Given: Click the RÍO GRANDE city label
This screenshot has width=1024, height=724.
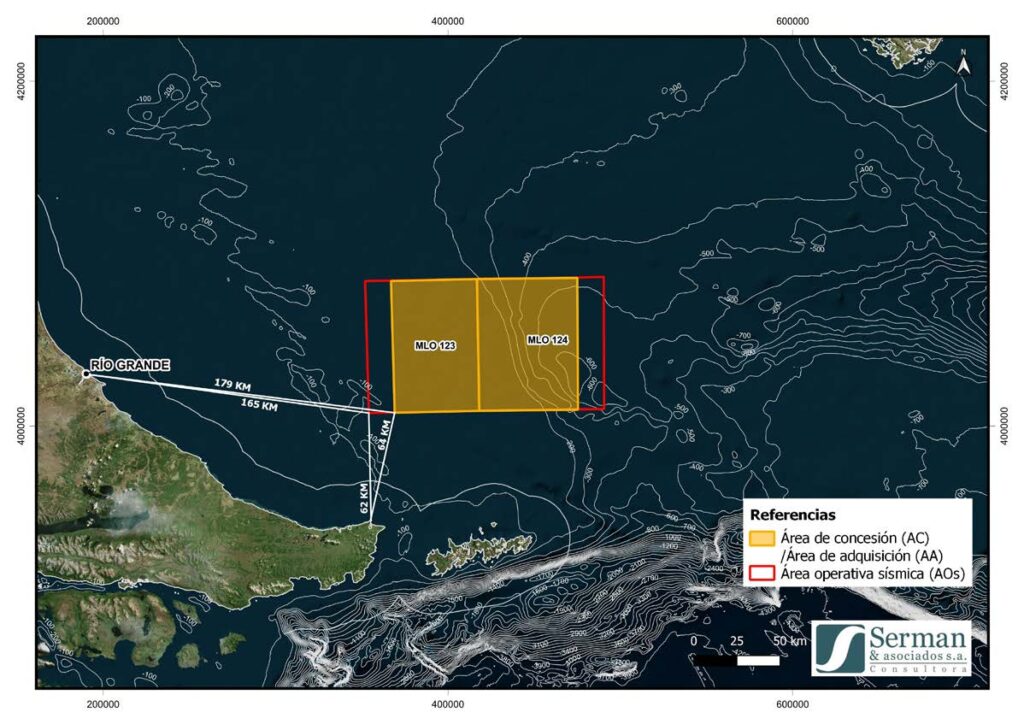Looking at the screenshot, I should (x=130, y=365).
